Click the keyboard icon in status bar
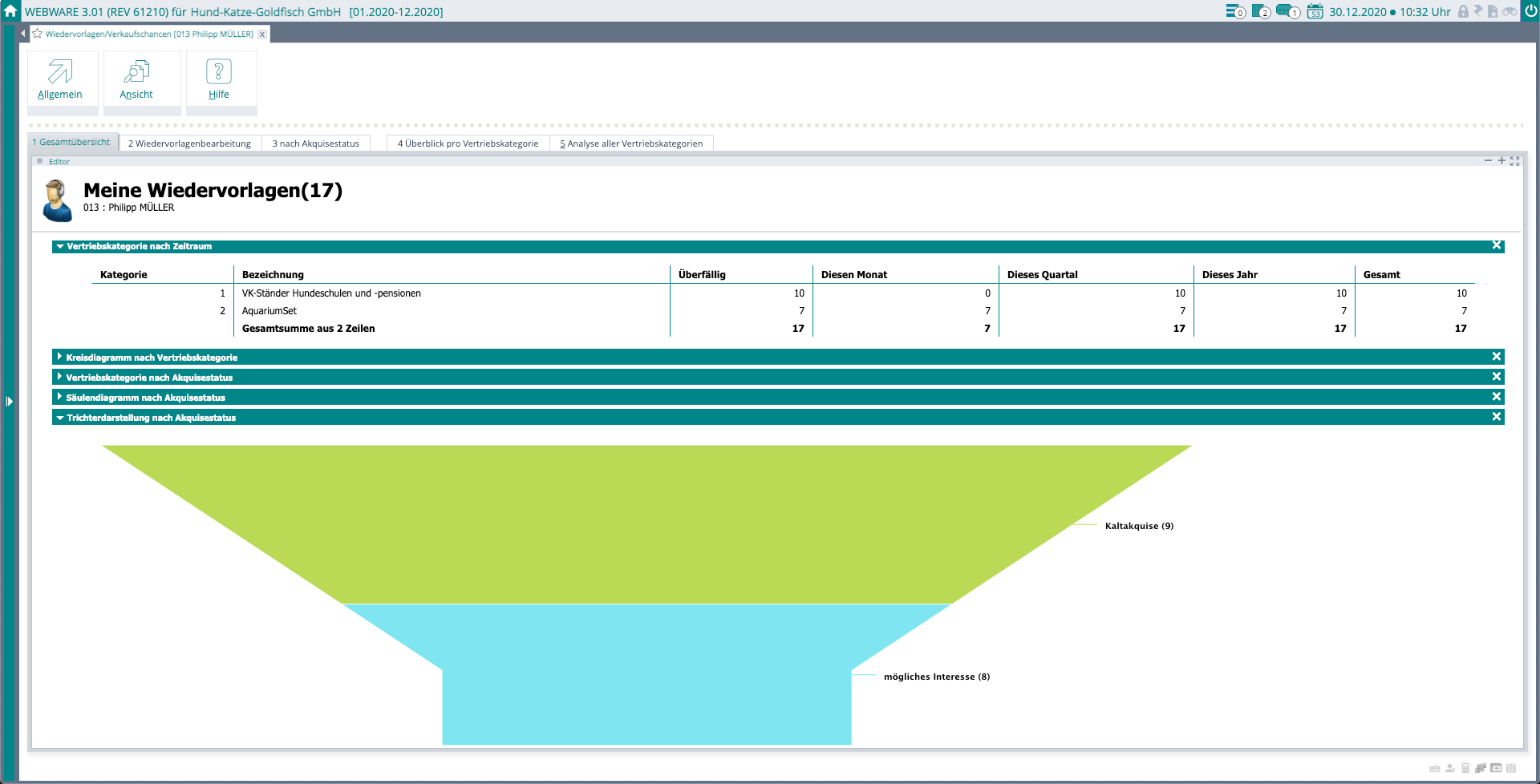 [1435, 768]
